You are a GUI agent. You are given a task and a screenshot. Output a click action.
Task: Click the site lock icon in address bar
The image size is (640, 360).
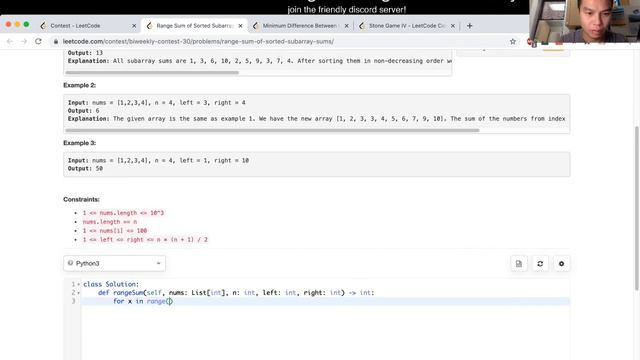pos(56,42)
